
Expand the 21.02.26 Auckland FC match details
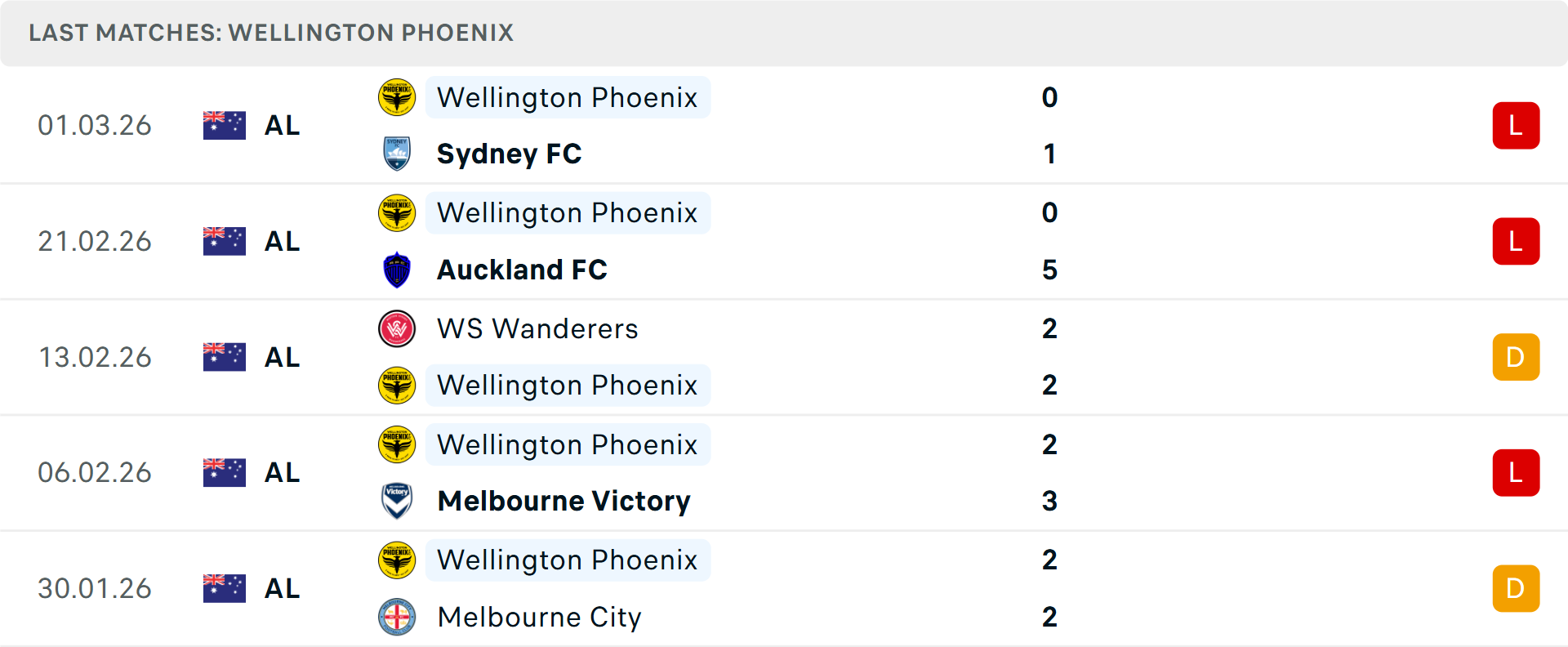(784, 241)
